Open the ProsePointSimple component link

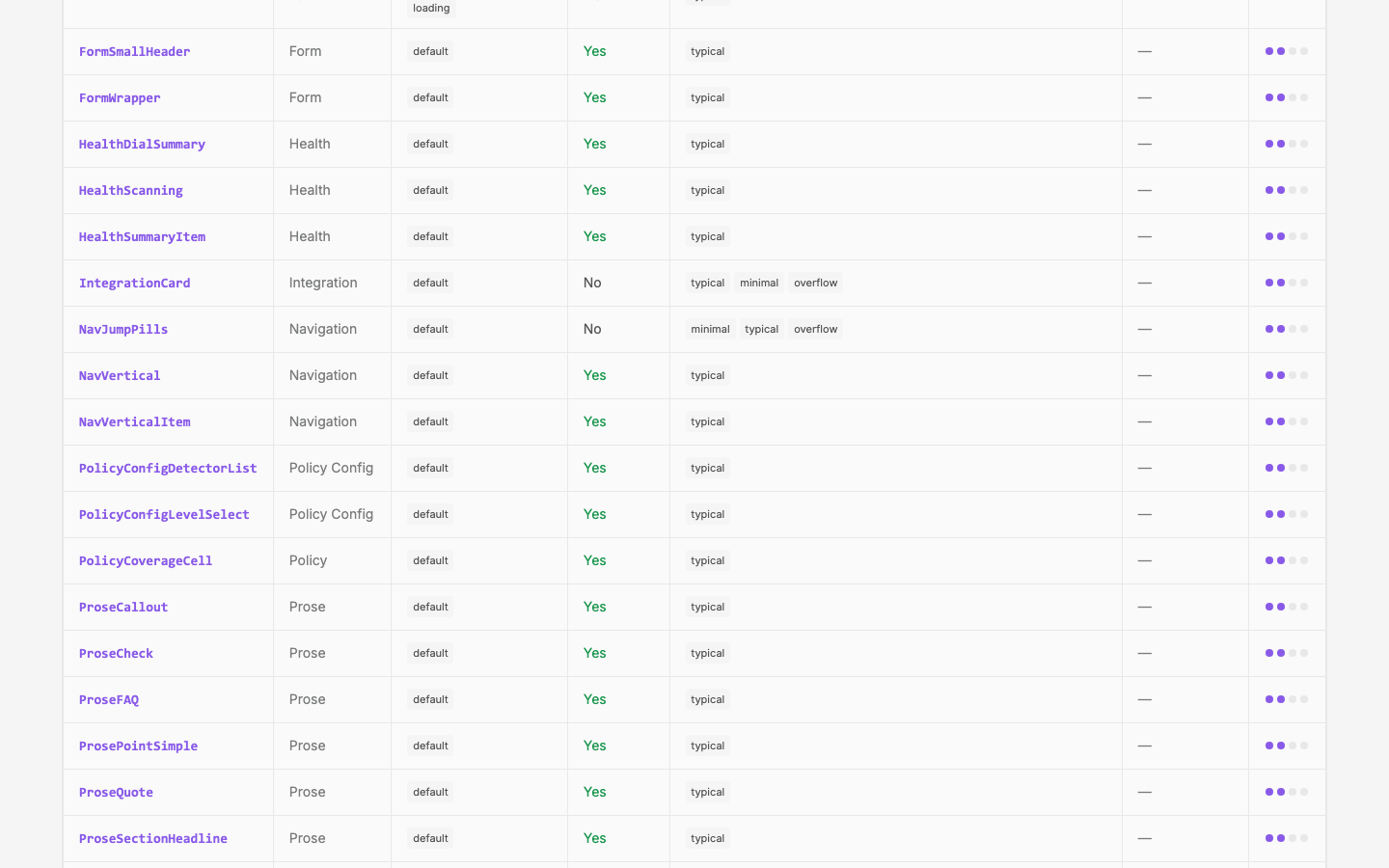pyautogui.click(x=138, y=746)
